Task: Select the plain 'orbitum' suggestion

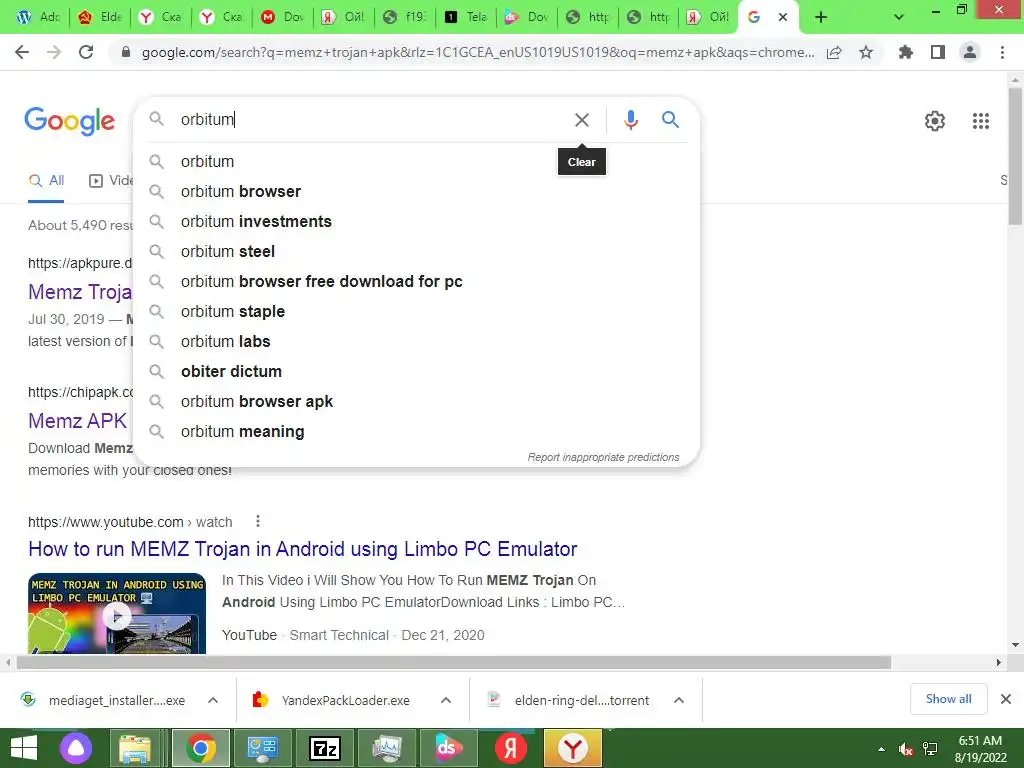Action: tap(417, 161)
